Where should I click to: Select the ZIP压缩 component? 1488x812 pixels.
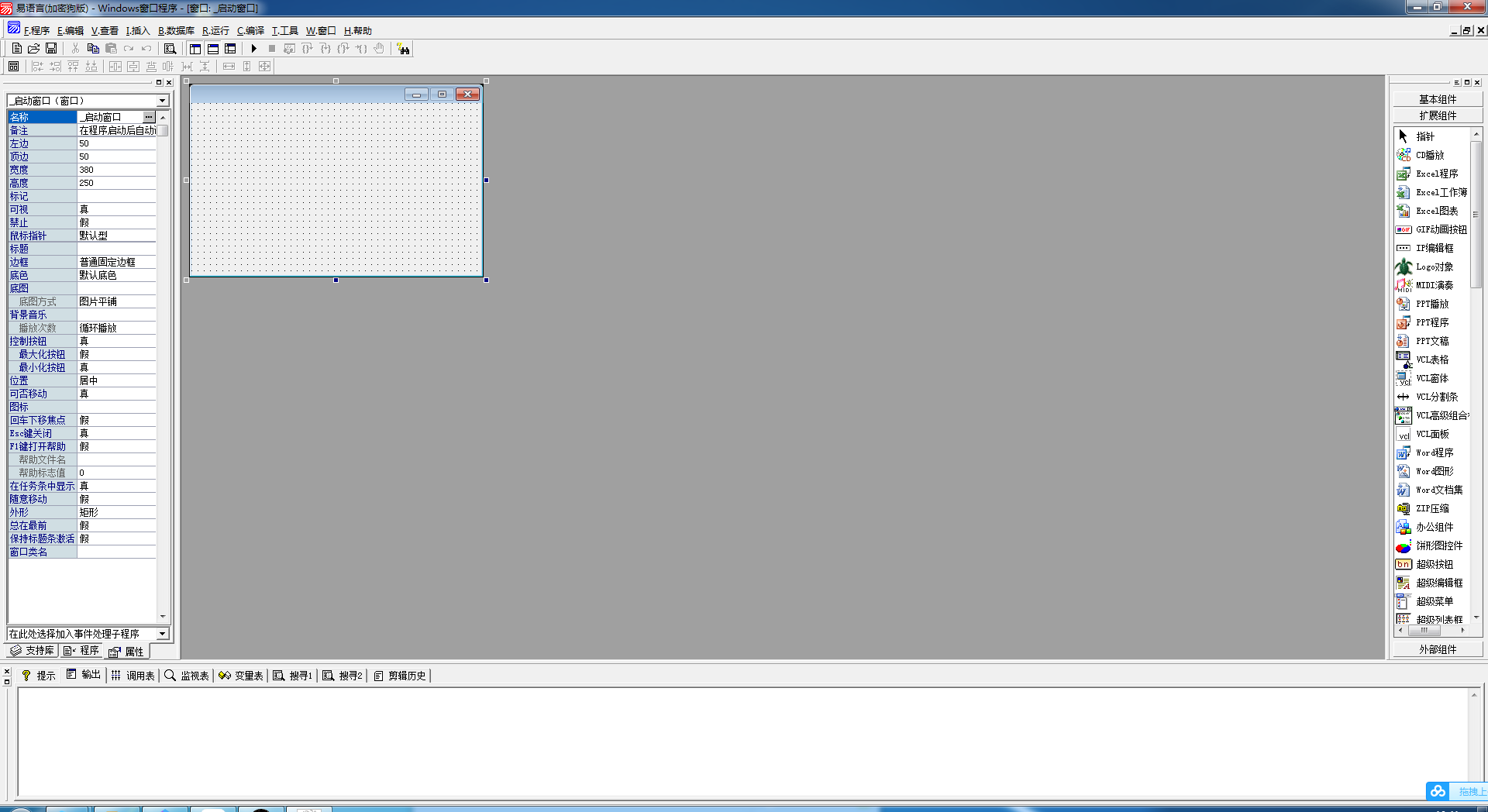(x=1431, y=508)
